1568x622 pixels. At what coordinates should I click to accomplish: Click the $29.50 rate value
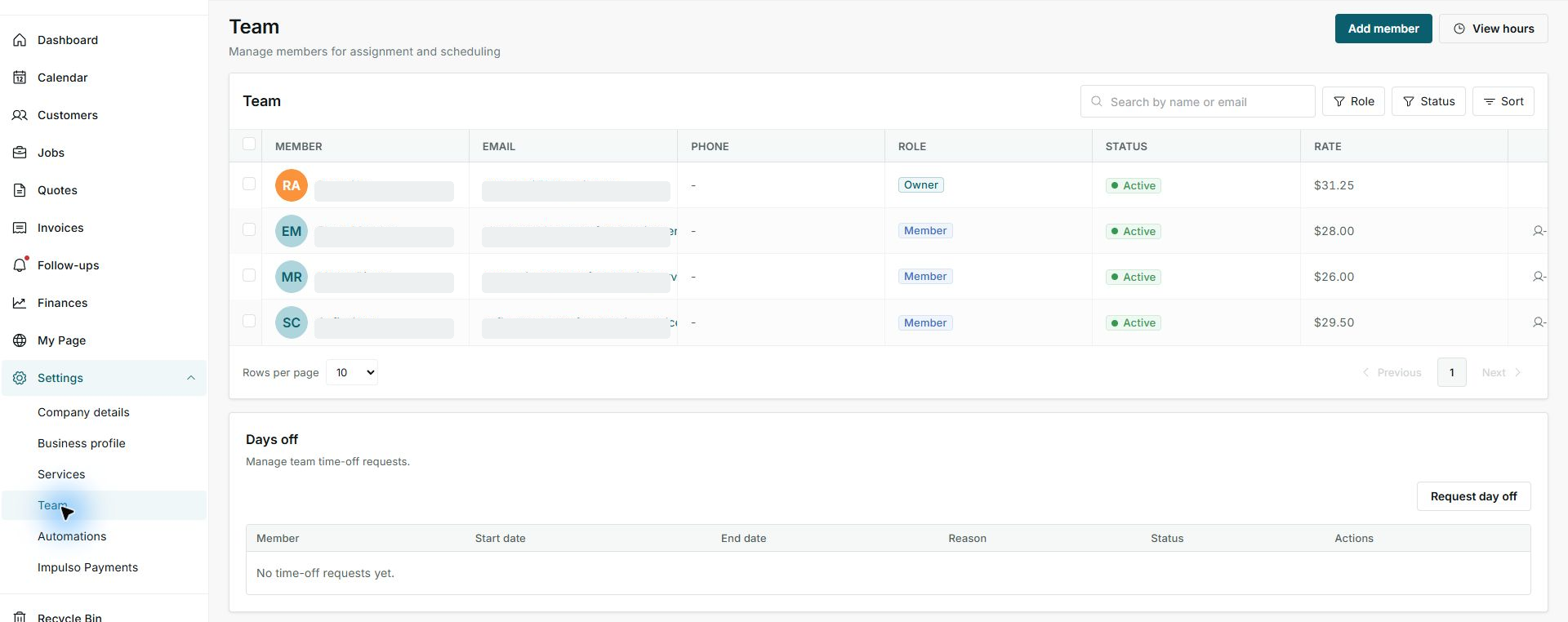click(x=1334, y=322)
